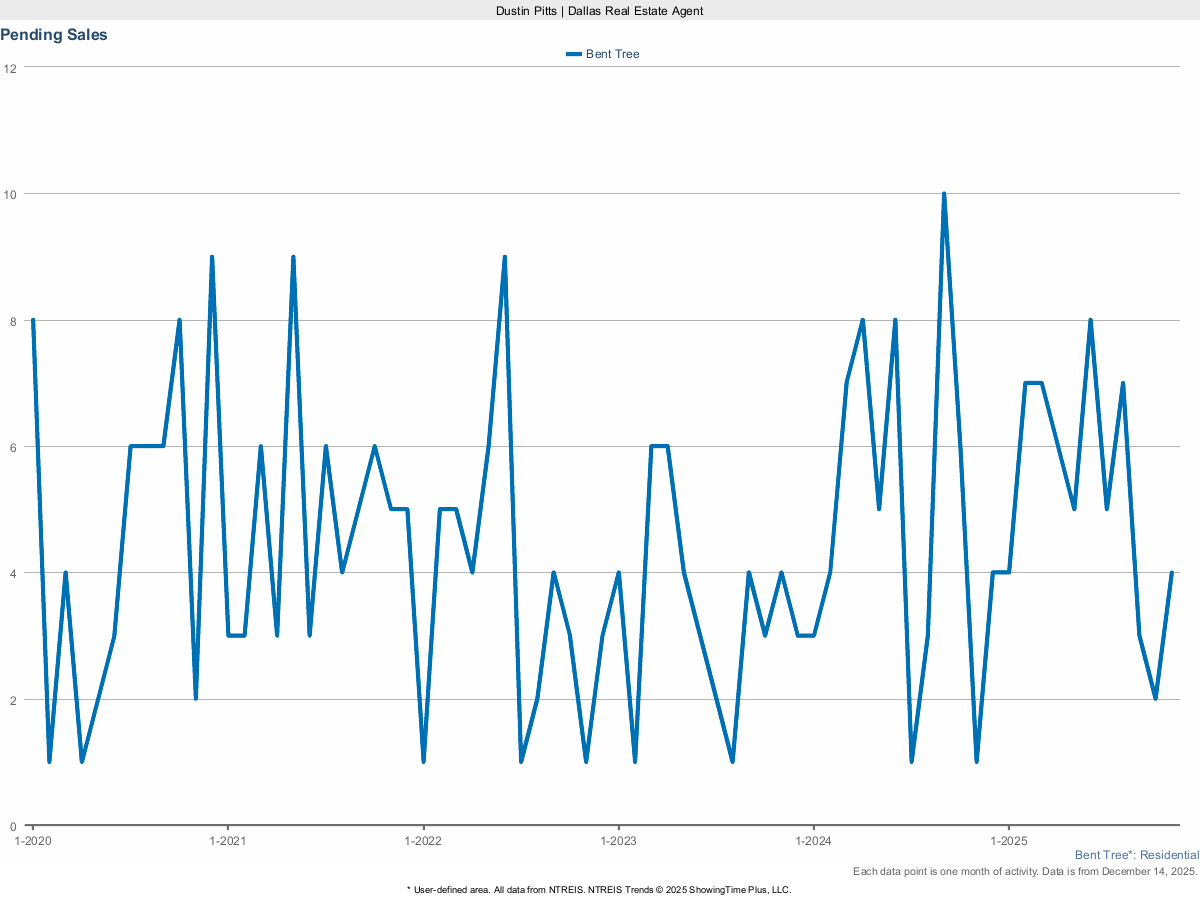Click the NTREIS Trends disclaimer text

(599, 888)
